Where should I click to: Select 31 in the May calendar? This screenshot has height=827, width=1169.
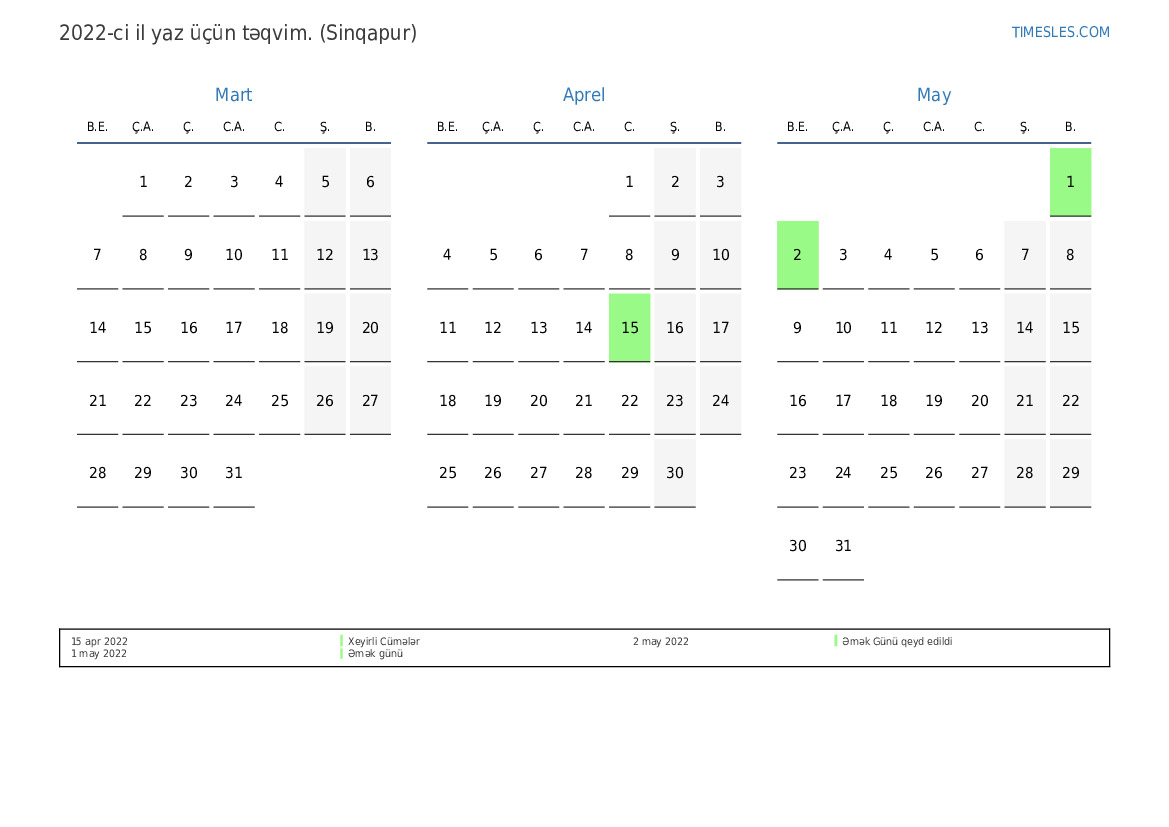(x=843, y=546)
